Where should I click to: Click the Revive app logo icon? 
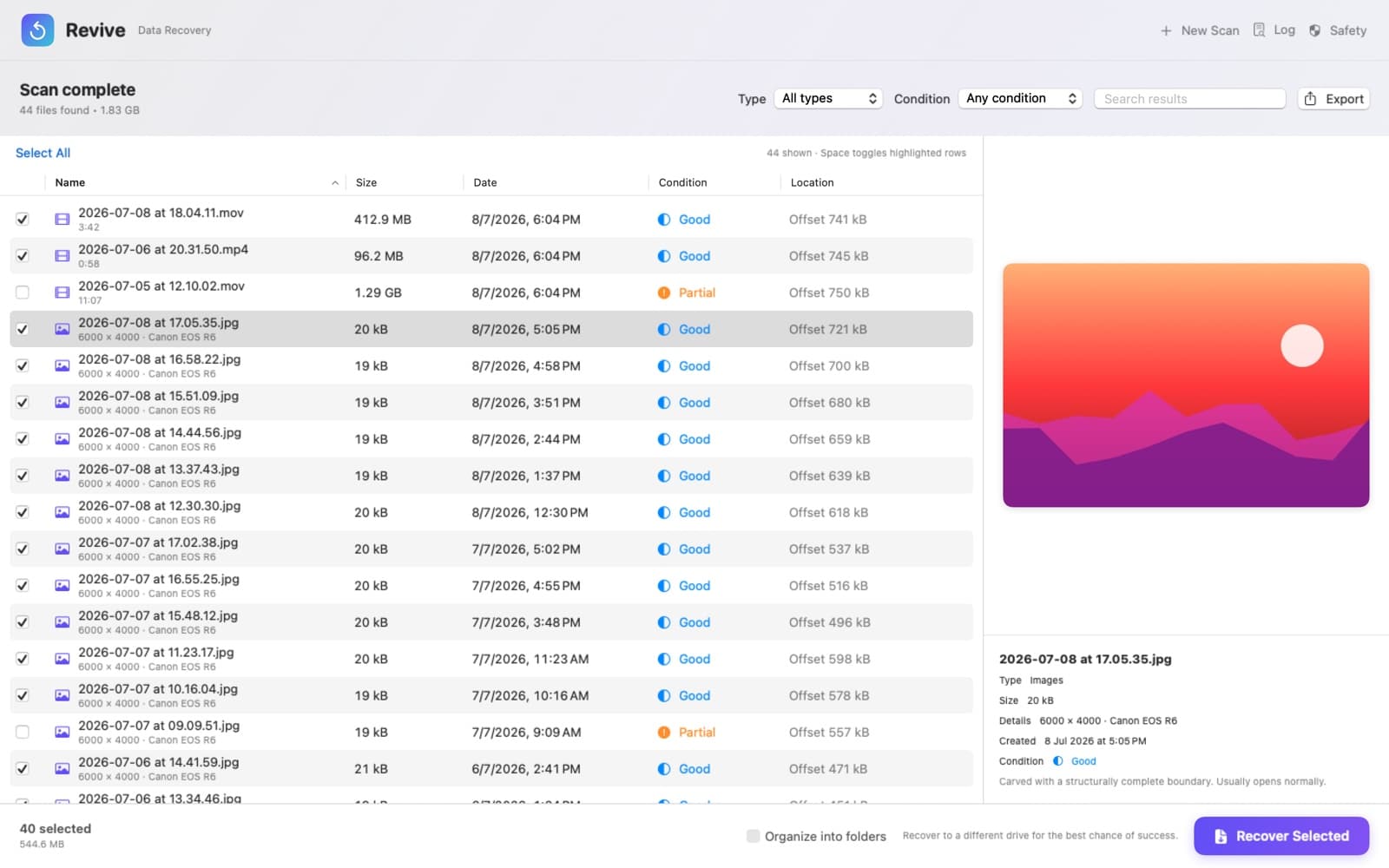click(x=37, y=30)
